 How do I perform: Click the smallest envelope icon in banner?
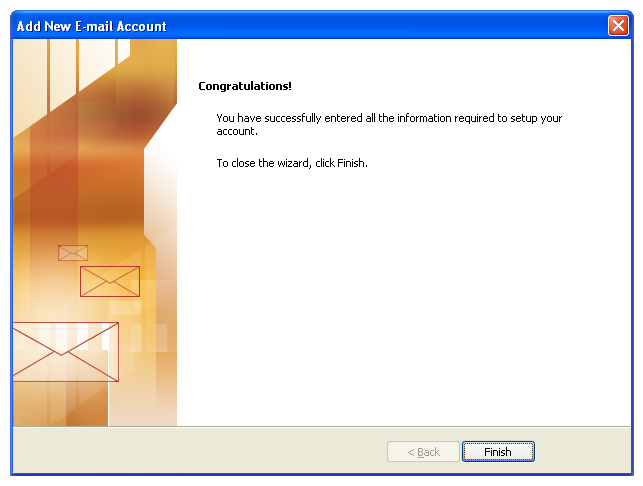coord(73,253)
